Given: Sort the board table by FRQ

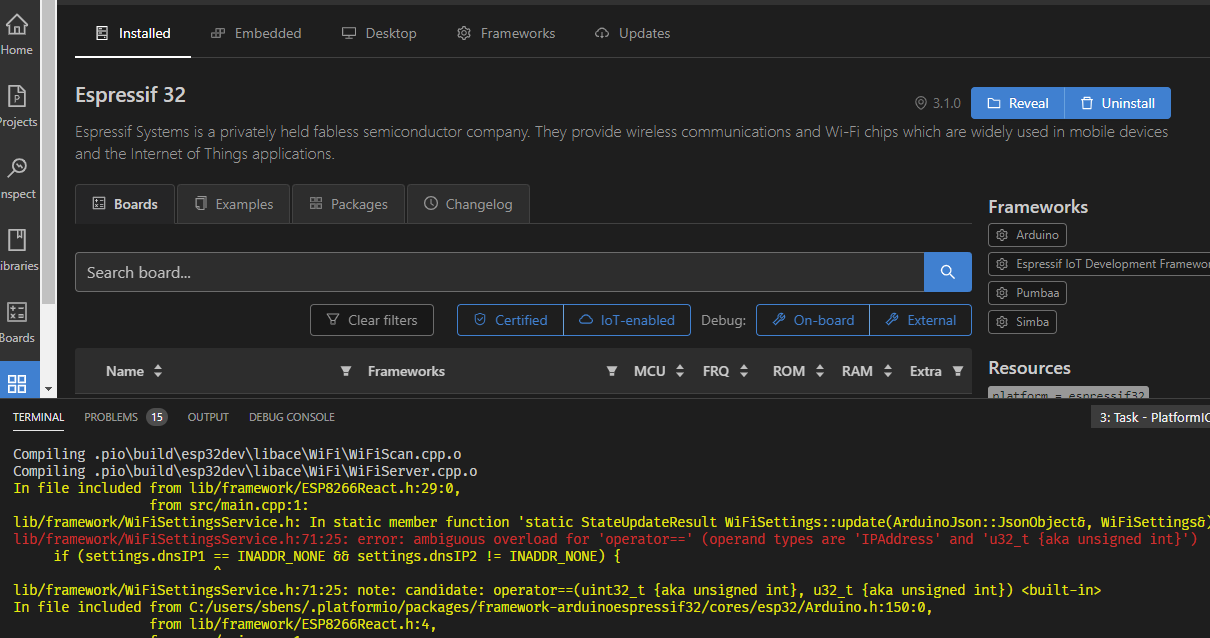Looking at the screenshot, I should (x=744, y=371).
